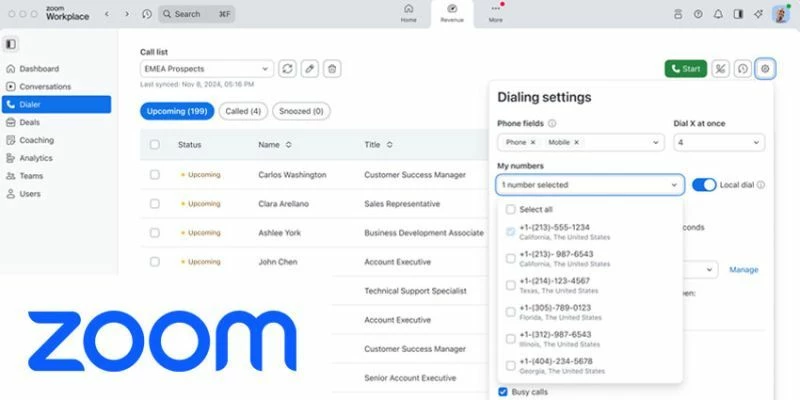Remove the Phone tag from Phone fields
Image resolution: width=800 pixels, height=400 pixels.
(x=533, y=142)
